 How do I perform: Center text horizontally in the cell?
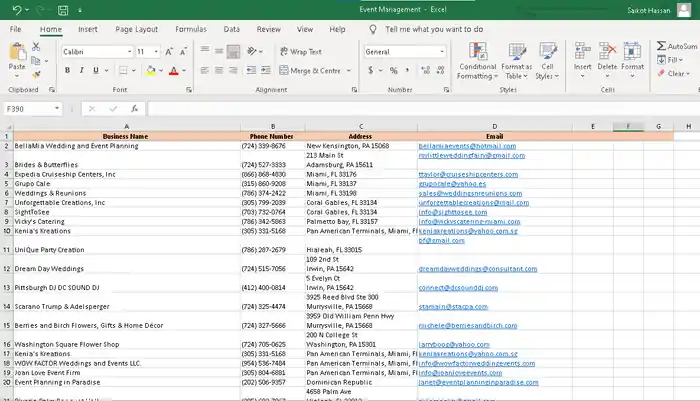pyautogui.click(x=219, y=71)
